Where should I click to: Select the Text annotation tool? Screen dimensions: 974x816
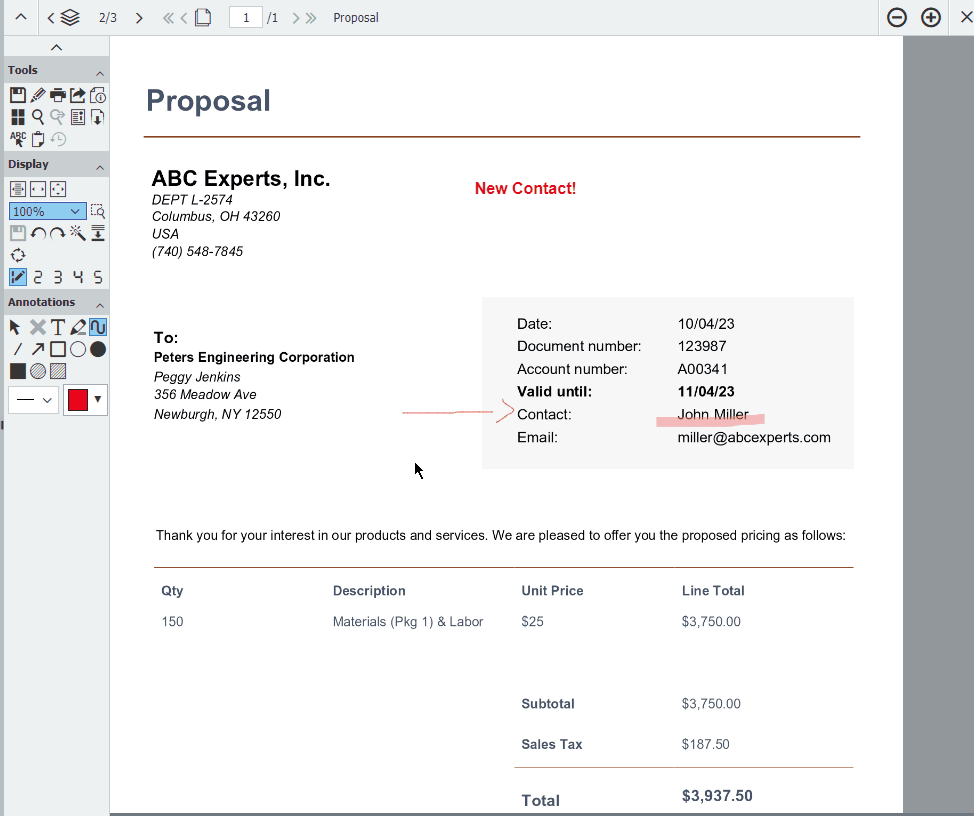[x=58, y=327]
